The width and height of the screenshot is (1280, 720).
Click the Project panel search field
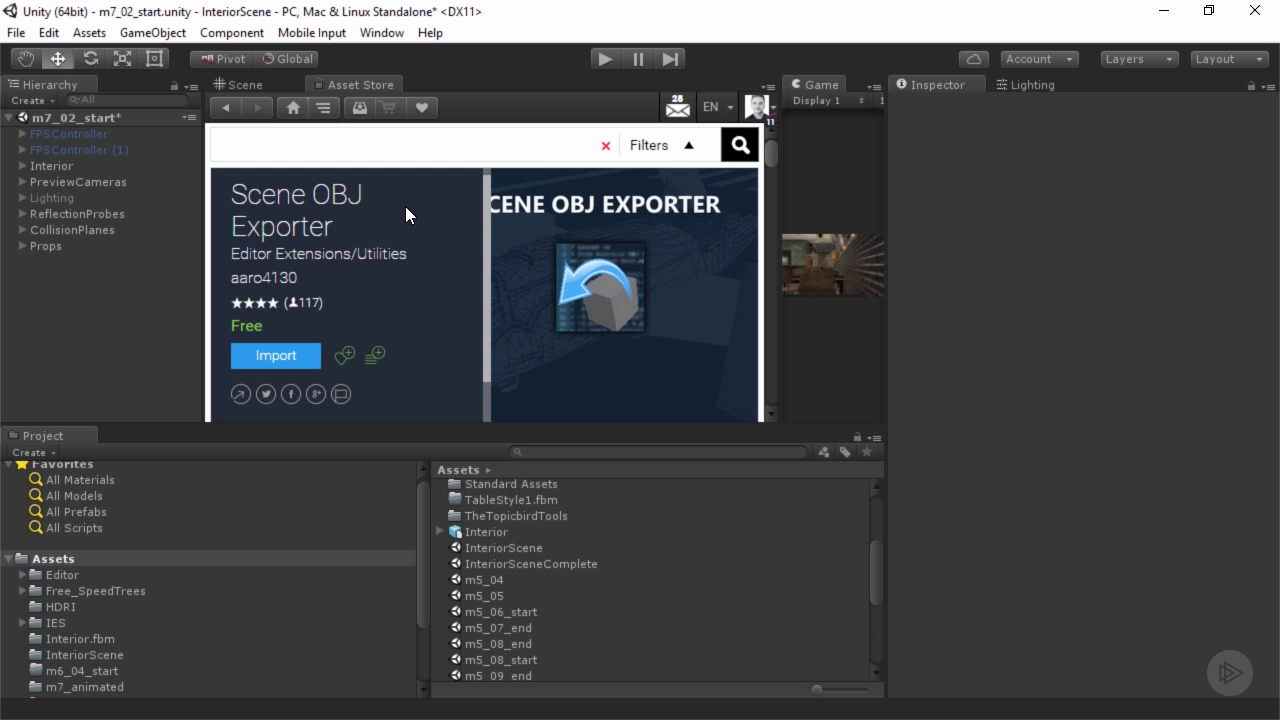coord(660,452)
